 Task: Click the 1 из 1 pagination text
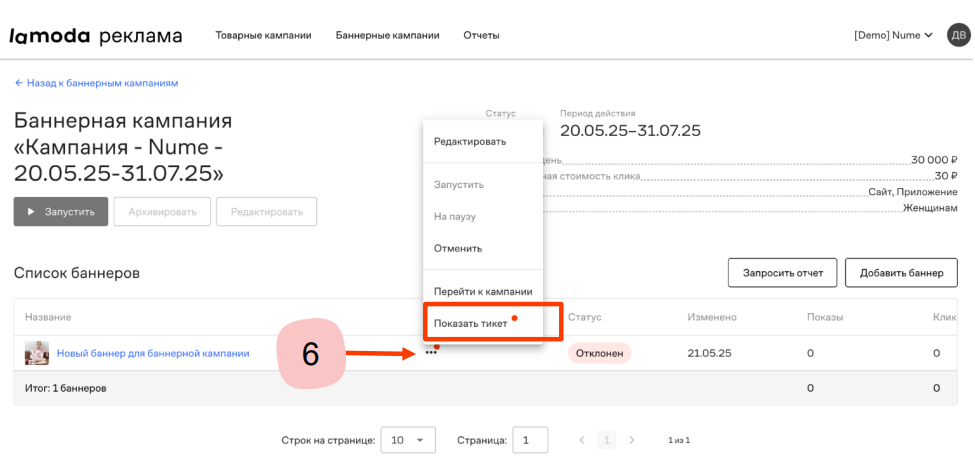click(679, 440)
